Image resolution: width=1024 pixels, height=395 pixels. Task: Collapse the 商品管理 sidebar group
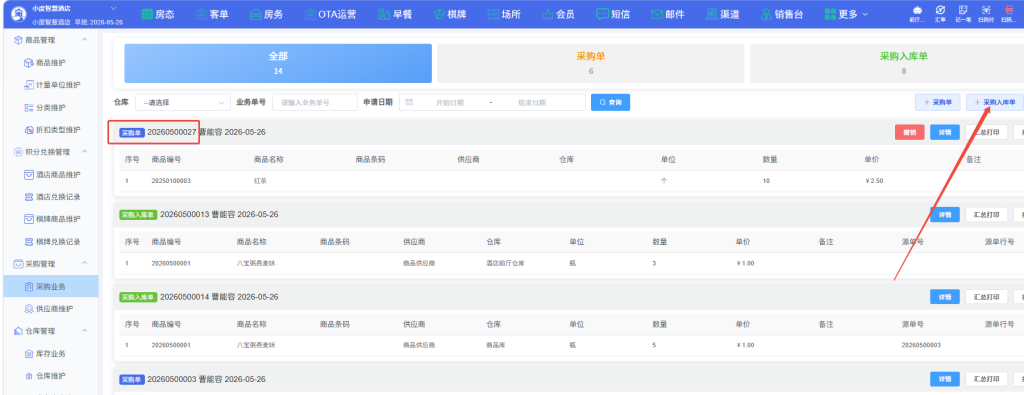(x=85, y=40)
